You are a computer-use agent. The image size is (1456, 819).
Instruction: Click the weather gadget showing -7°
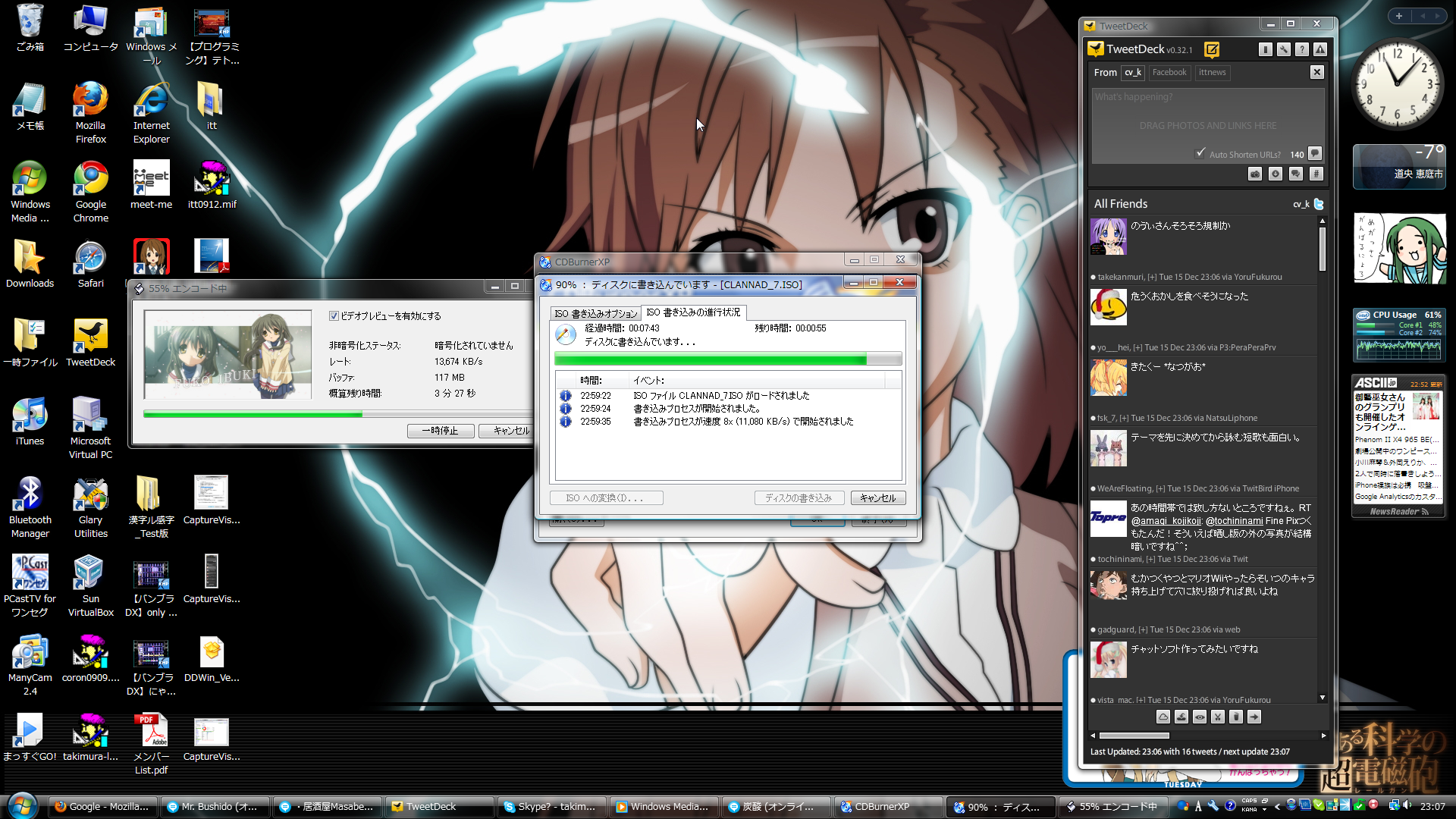pos(1398,166)
